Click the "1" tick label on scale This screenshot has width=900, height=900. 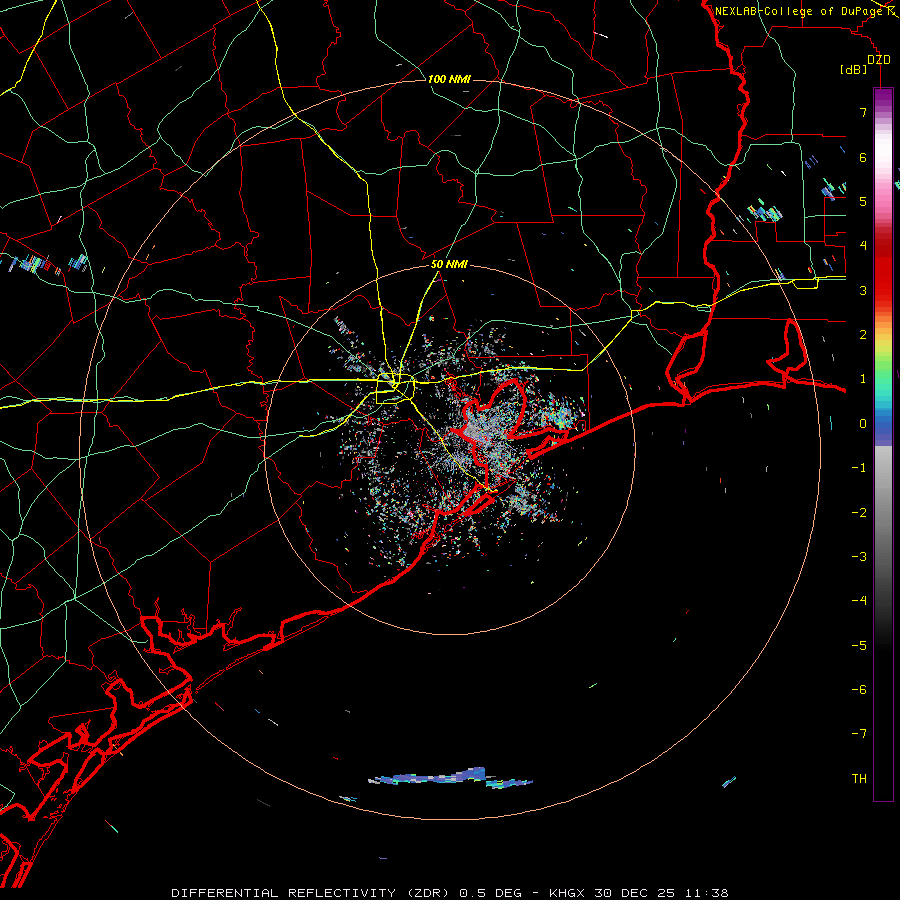point(863,379)
